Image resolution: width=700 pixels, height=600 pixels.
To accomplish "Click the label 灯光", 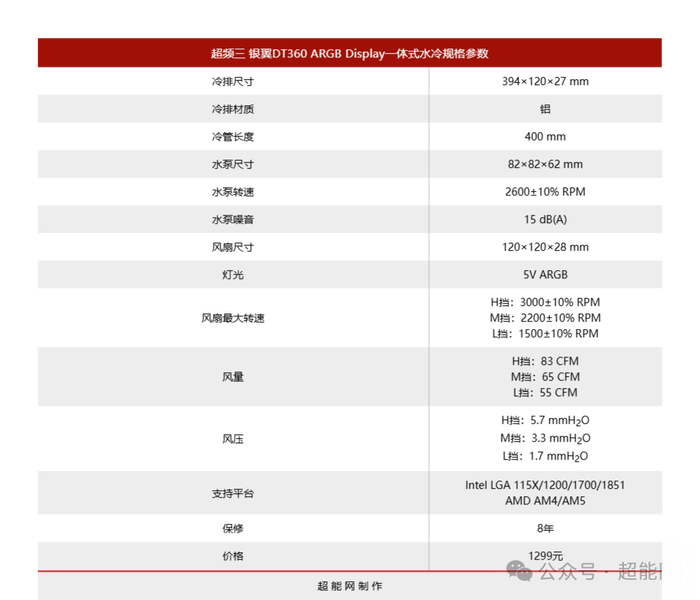I will [233, 275].
